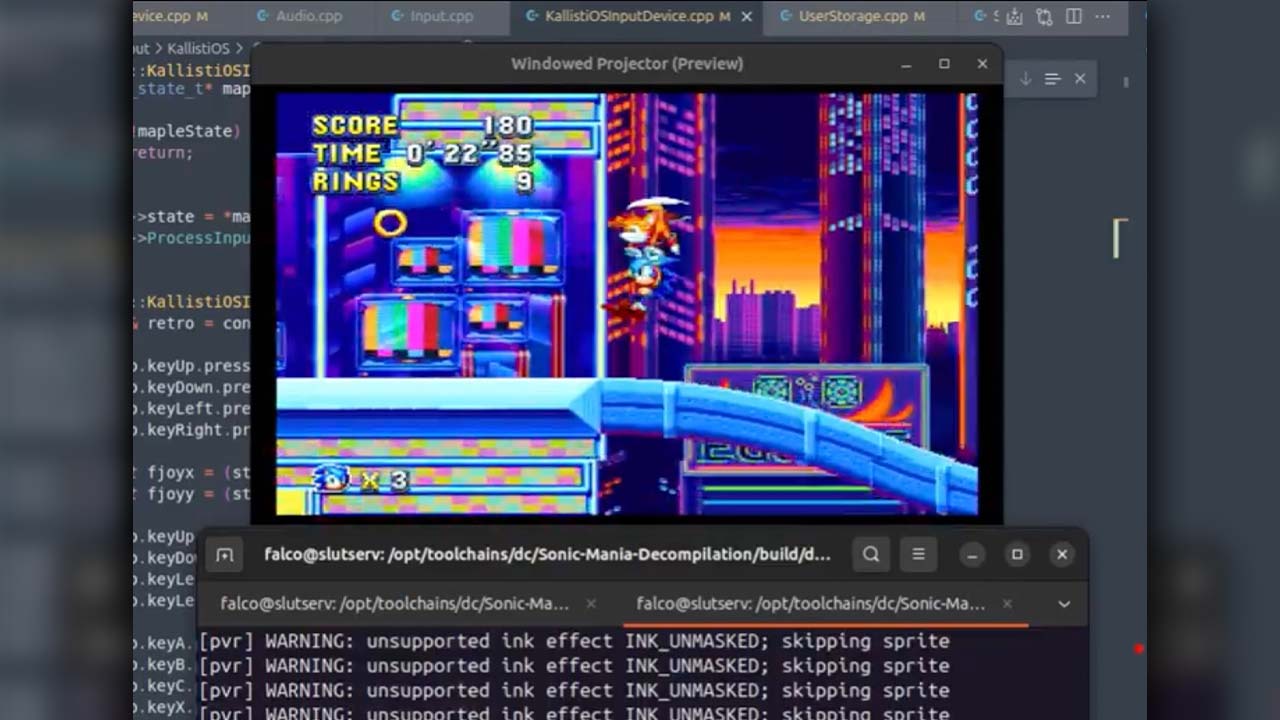Click the Sonic Mania game preview
Viewport: 1280px width, 720px height.
click(x=627, y=304)
